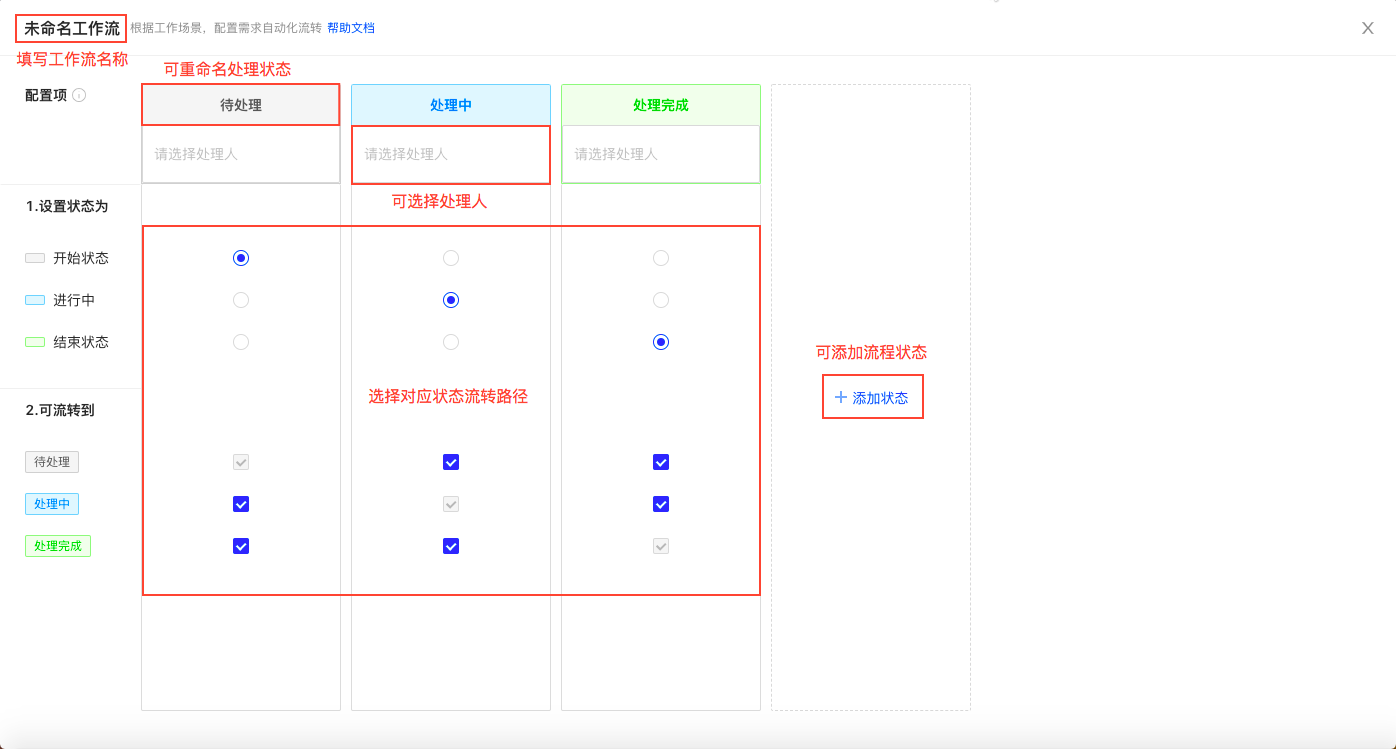
Task: Click the blue swatch beside 进行中
Action: [x=35, y=300]
